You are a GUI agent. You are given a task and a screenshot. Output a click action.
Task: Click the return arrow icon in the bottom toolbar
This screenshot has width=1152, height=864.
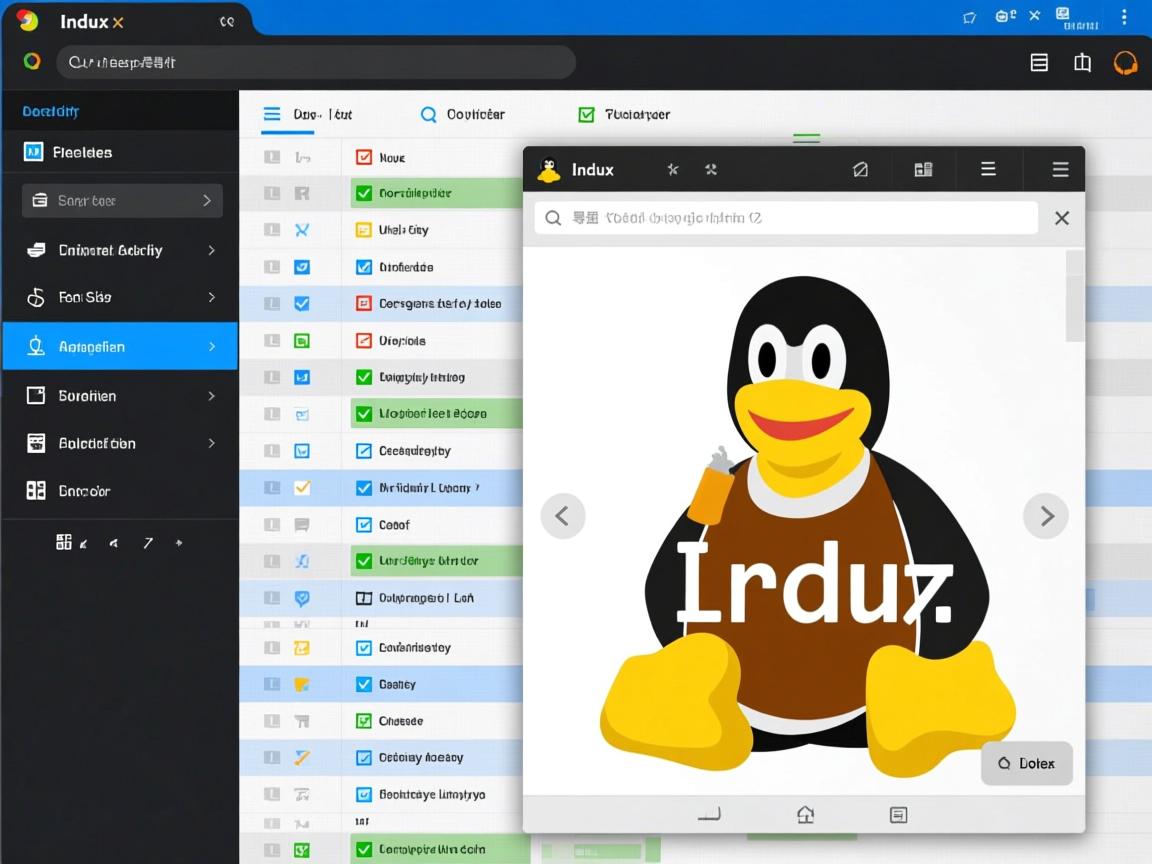(709, 814)
